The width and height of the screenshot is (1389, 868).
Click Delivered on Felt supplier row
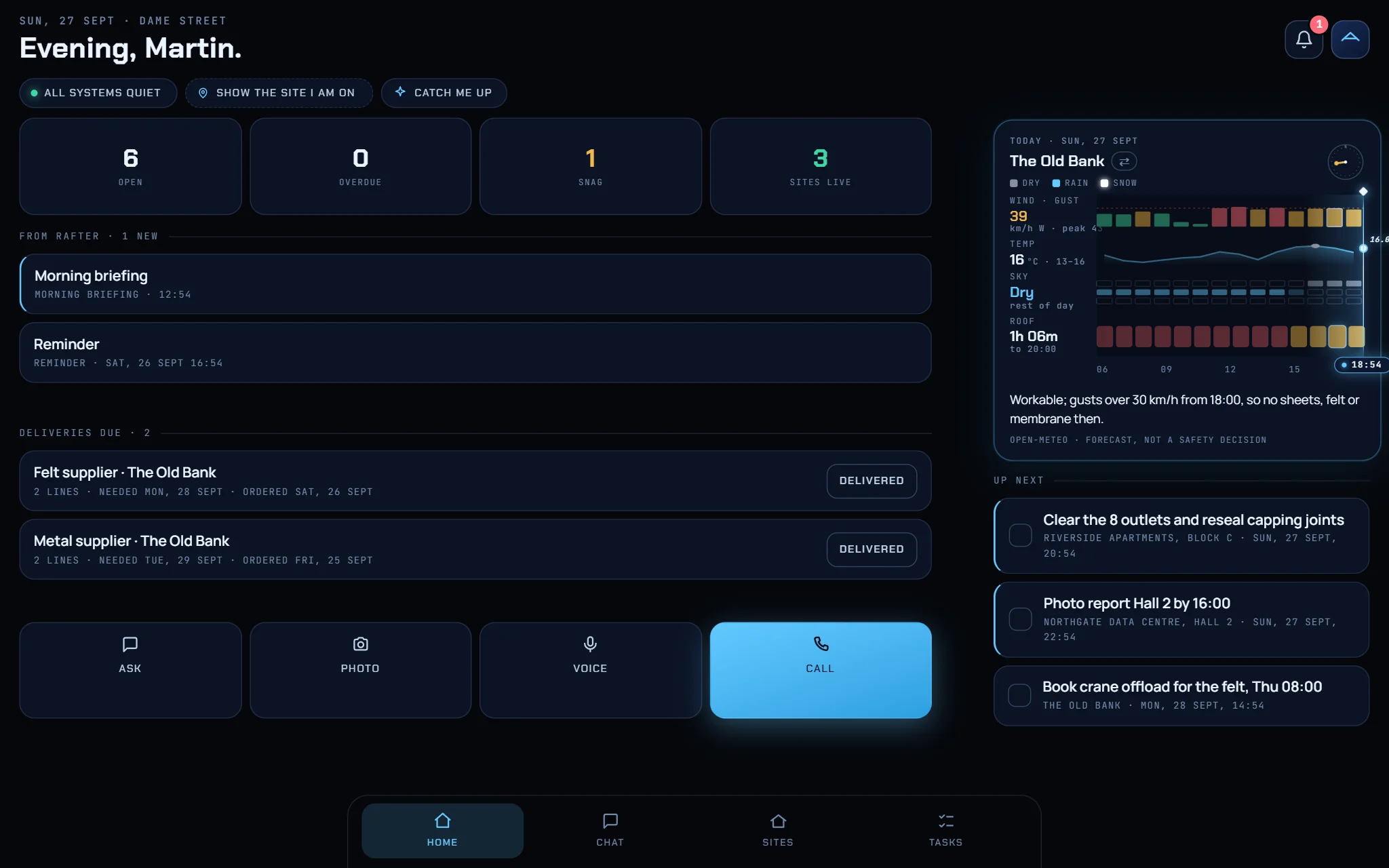[872, 481]
